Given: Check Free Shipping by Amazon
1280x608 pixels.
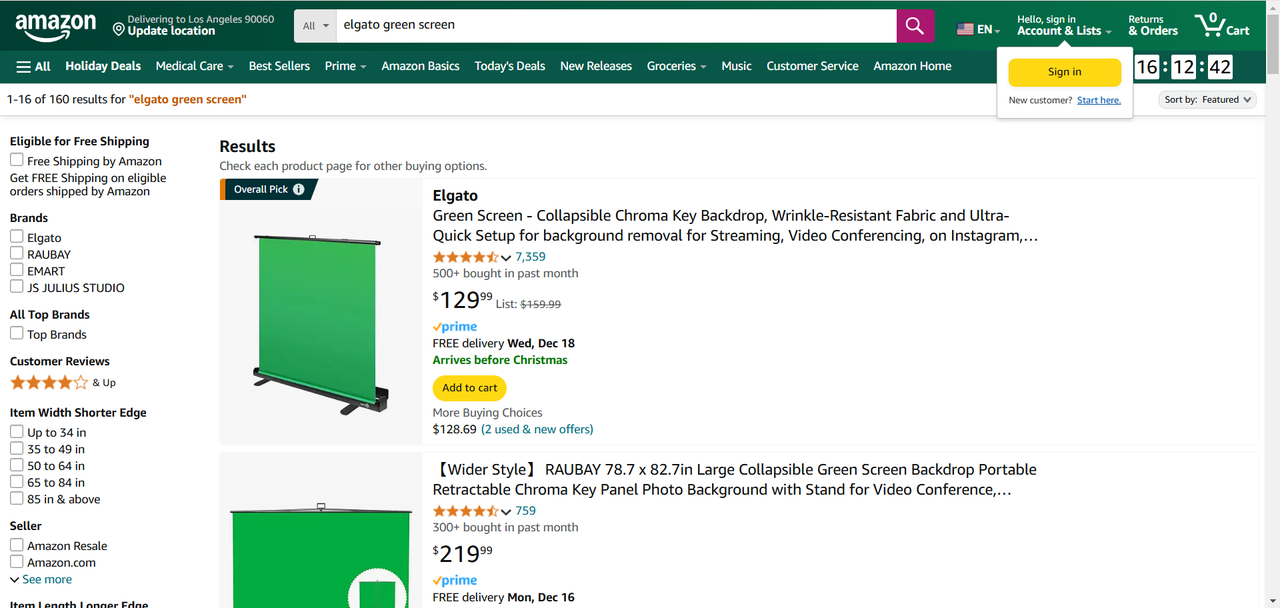Looking at the screenshot, I should pos(17,160).
